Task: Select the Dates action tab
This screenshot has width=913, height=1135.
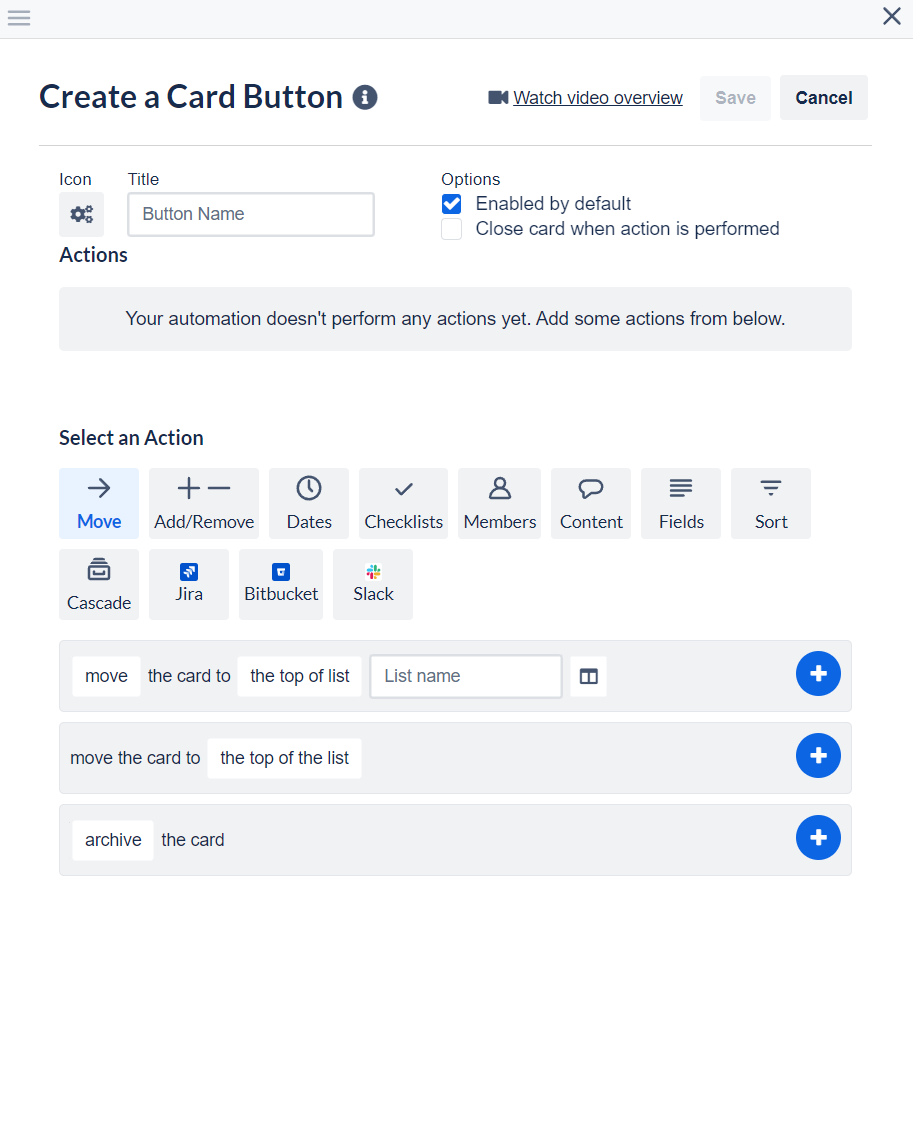Action: click(x=309, y=503)
